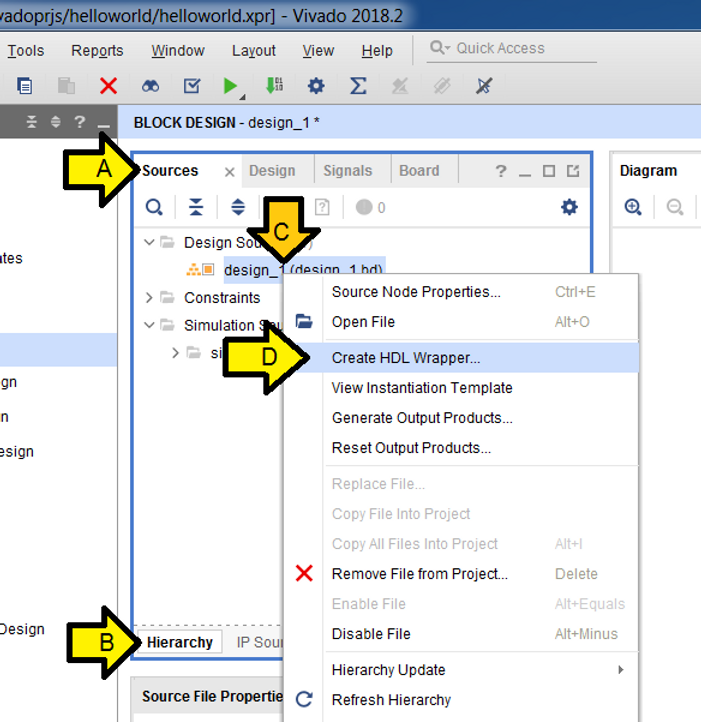
Task: Collapse all in Flow Navigator header
Action: (x=31, y=122)
